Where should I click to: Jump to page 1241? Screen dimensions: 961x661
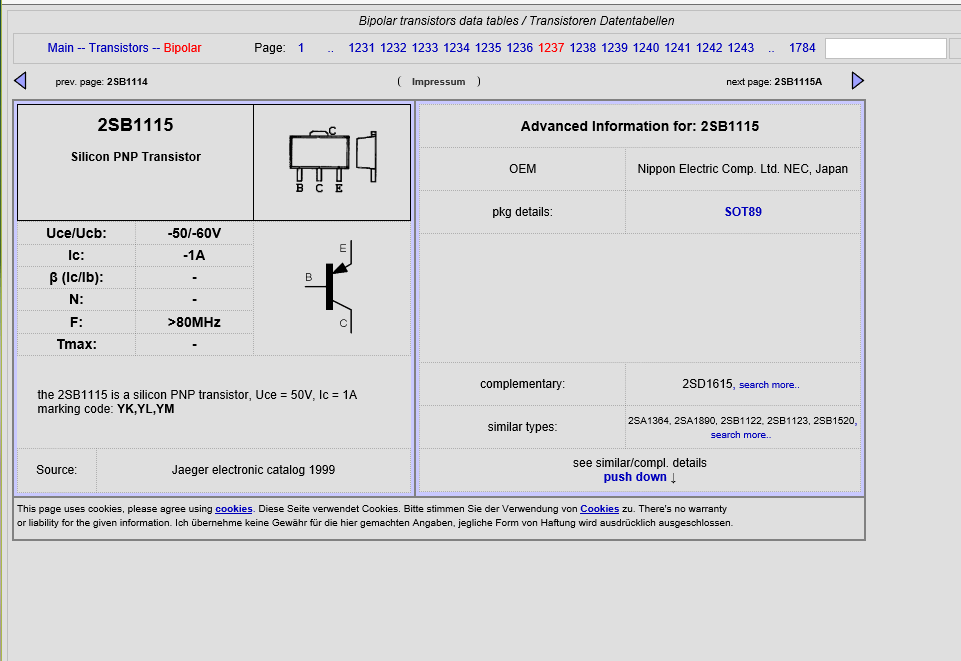[677, 48]
